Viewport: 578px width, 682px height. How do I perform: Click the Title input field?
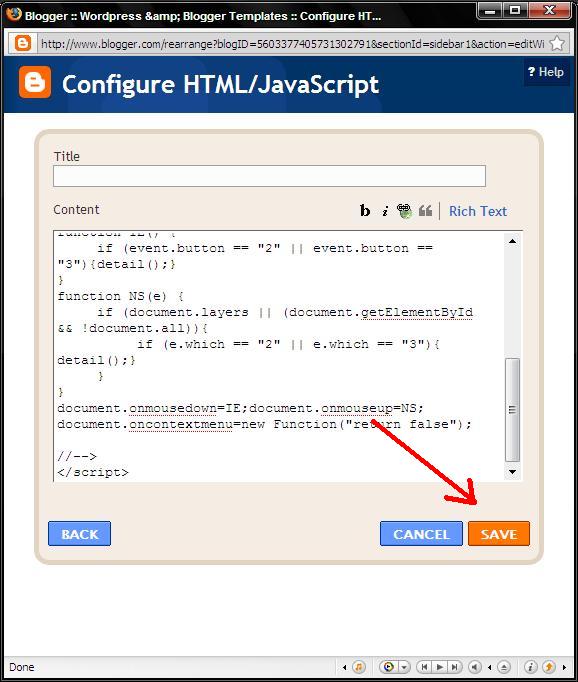[x=269, y=176]
